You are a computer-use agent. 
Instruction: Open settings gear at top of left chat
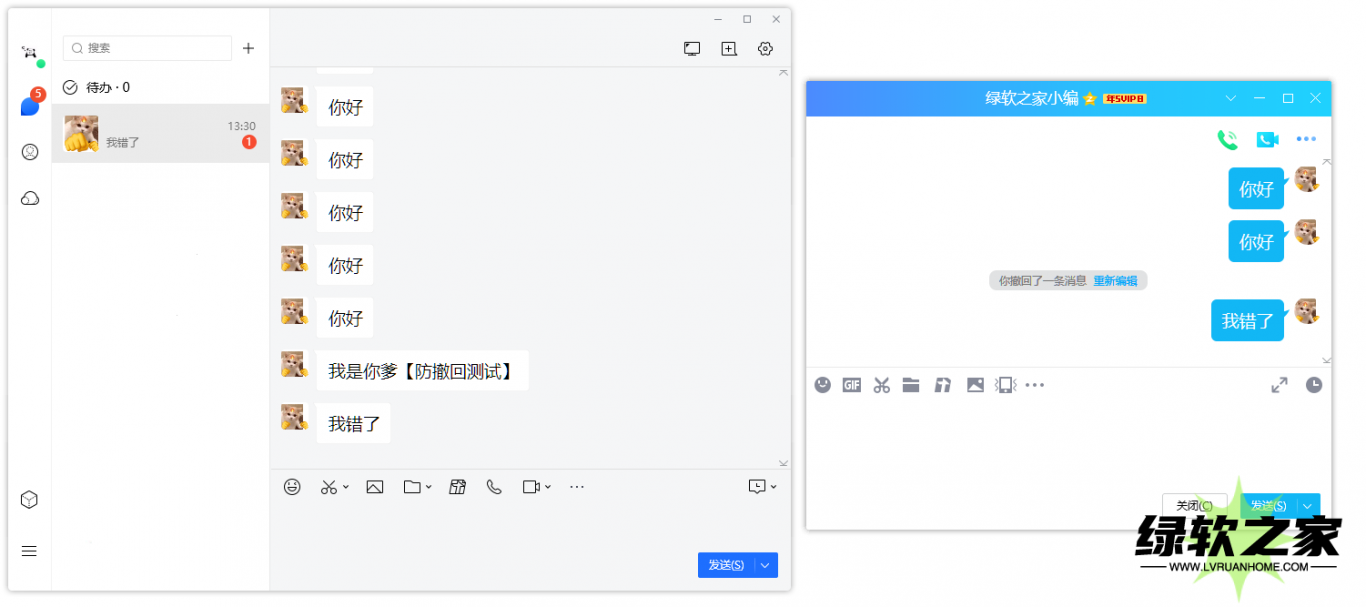coord(765,49)
